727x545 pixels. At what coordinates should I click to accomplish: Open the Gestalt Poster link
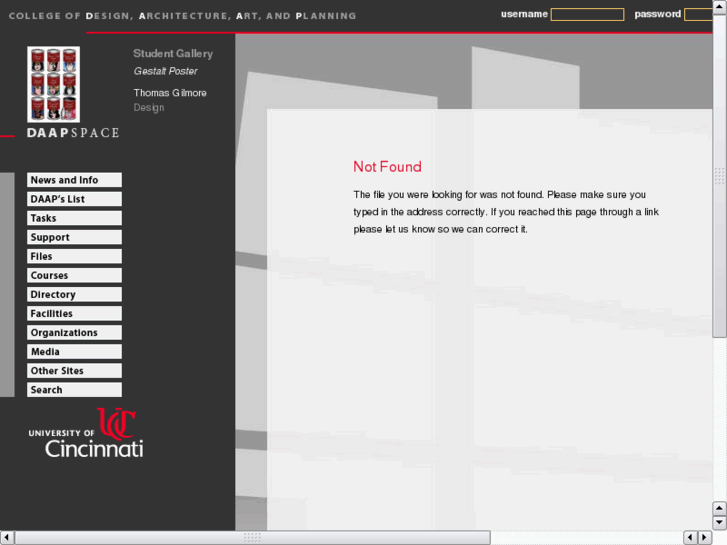[x=166, y=71]
